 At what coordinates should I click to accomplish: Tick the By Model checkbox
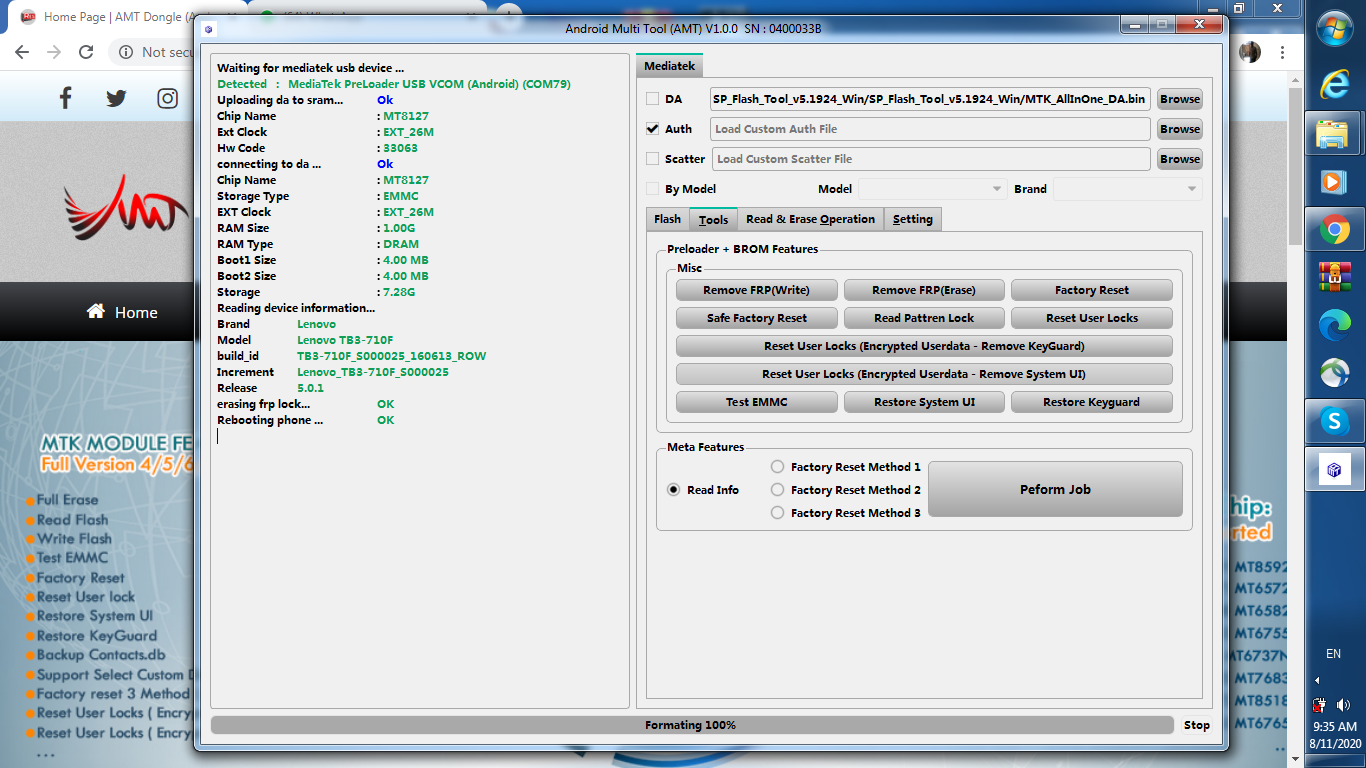pyautogui.click(x=652, y=189)
